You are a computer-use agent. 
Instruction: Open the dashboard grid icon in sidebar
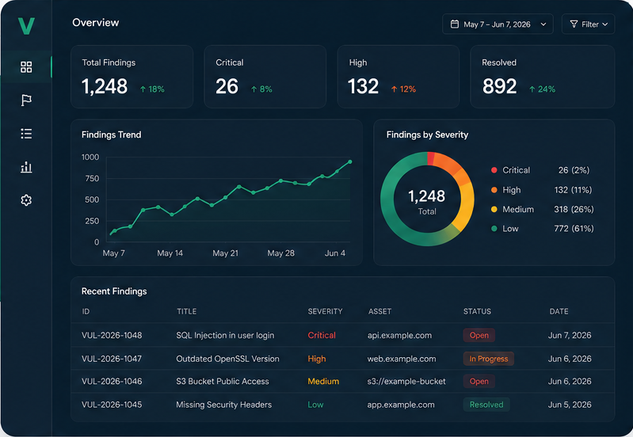[x=26, y=67]
